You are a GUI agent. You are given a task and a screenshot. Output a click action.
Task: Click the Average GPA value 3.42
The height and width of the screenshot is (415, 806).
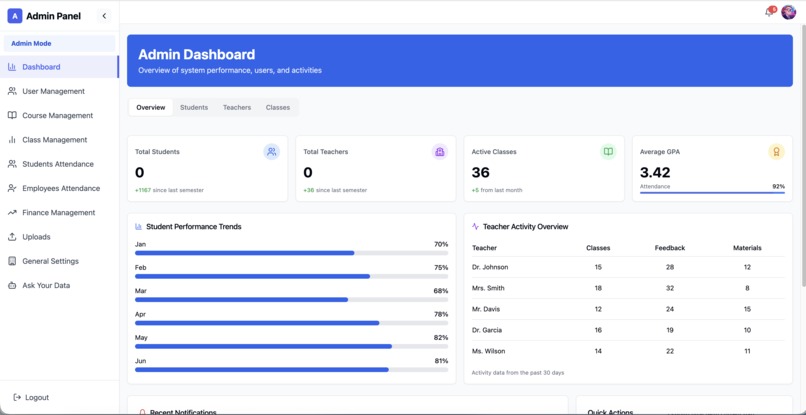click(x=655, y=172)
